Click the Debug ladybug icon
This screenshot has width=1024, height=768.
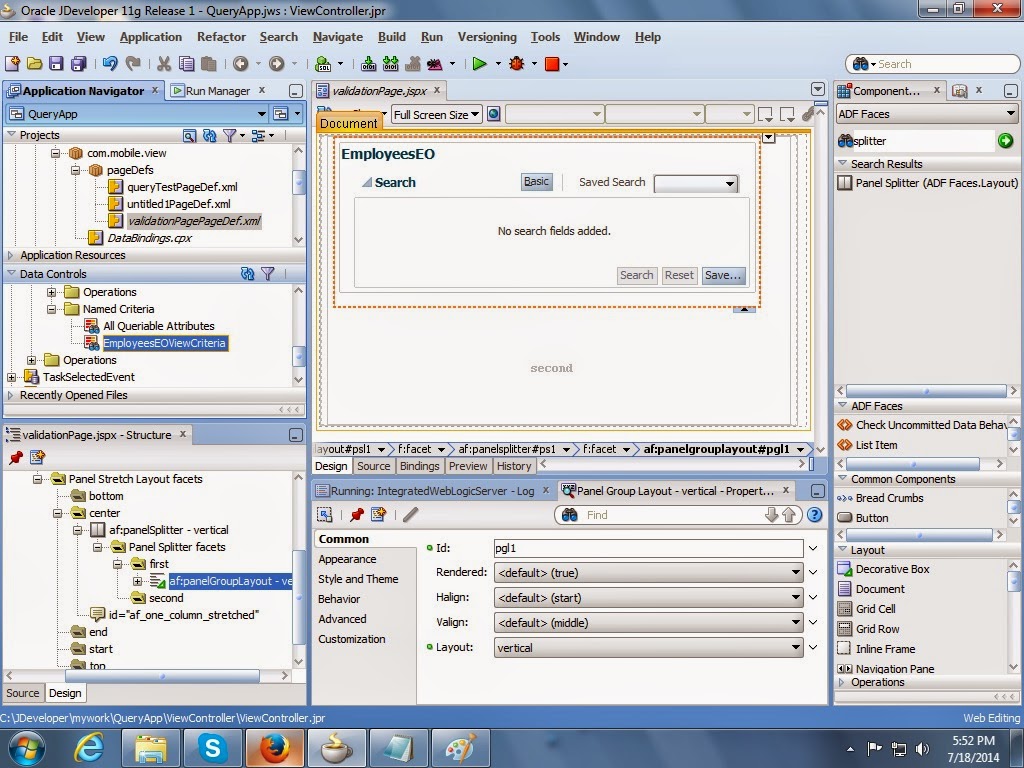(x=517, y=63)
